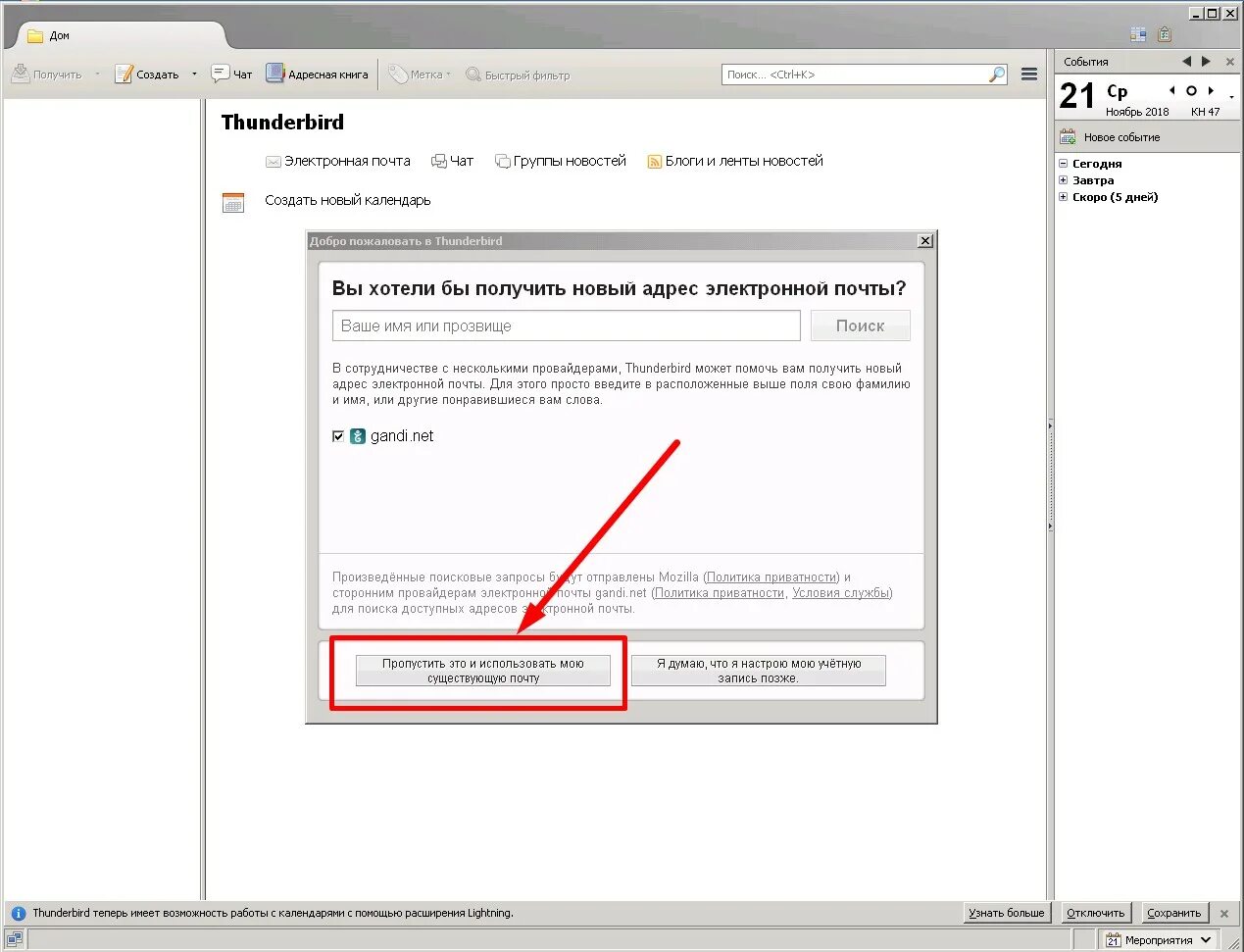Click the Ваше имя или прозвище input field
Image resolution: width=1244 pixels, height=952 pixels.
click(x=567, y=326)
